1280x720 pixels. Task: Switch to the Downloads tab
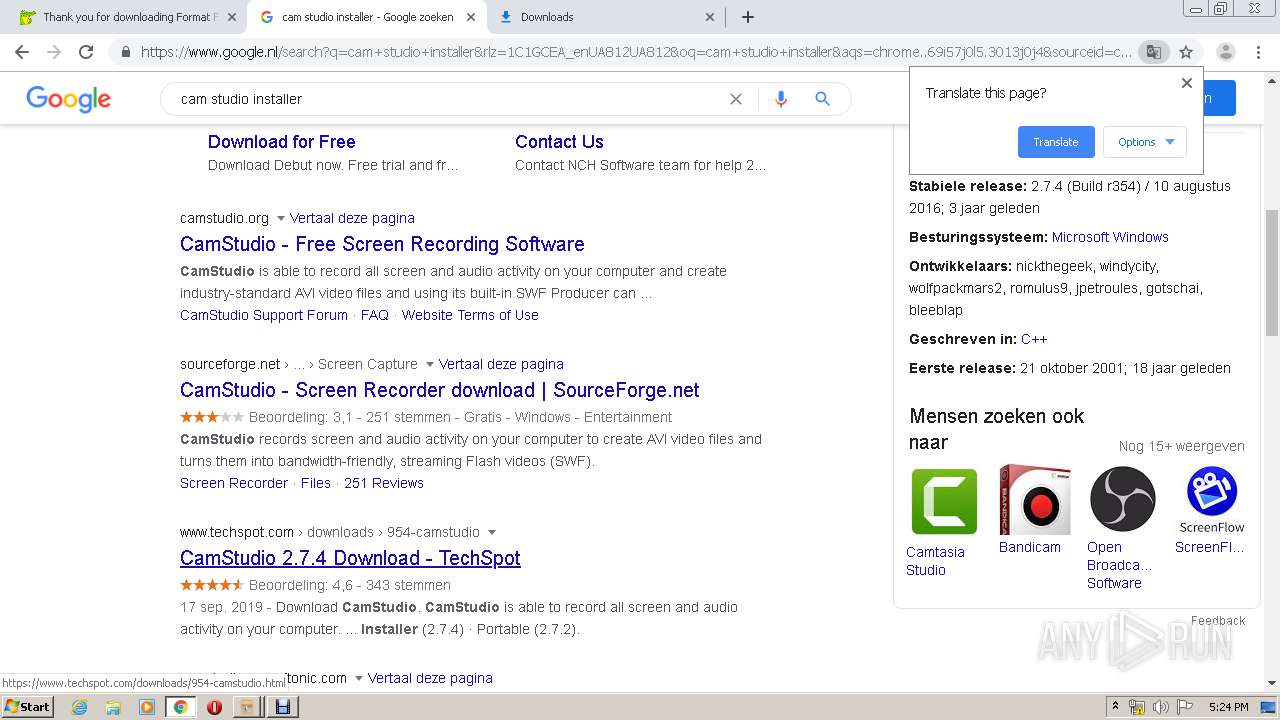pyautogui.click(x=547, y=17)
